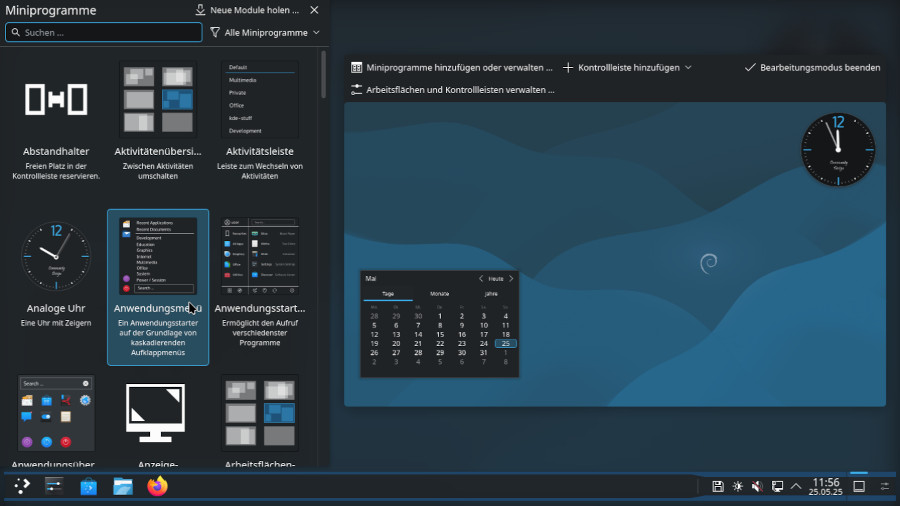The height and width of the screenshot is (506, 900).
Task: Select day 31 in the calendar
Action: 483,353
